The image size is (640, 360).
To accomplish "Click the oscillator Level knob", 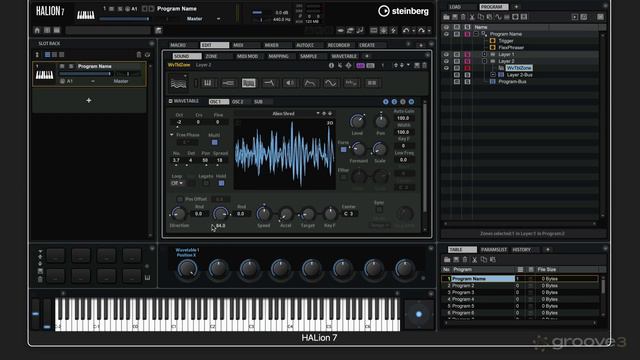I will click(357, 121).
